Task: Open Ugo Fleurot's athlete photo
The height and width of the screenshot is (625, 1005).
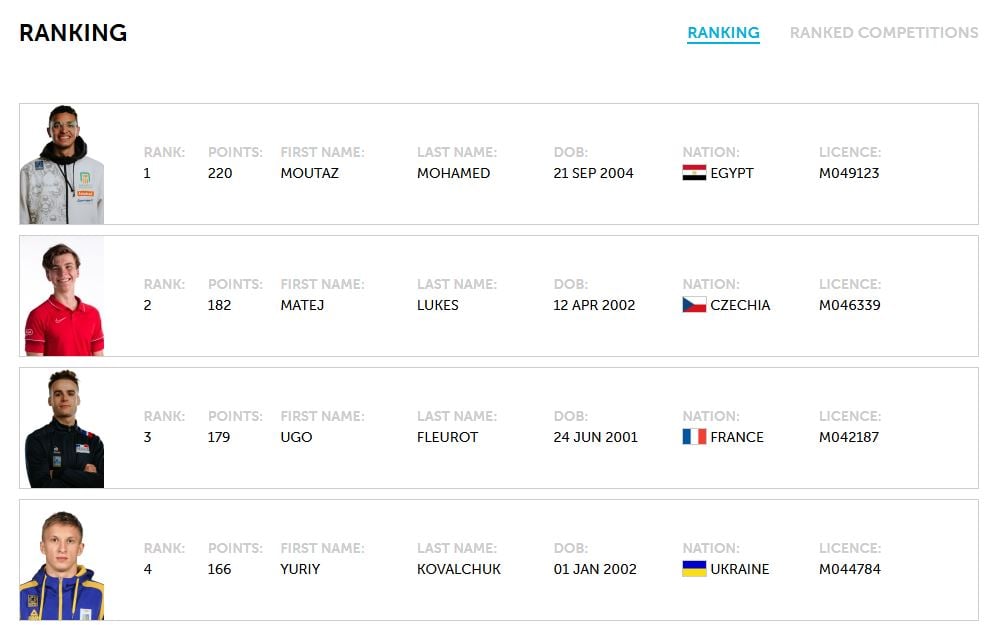Action: 62,428
